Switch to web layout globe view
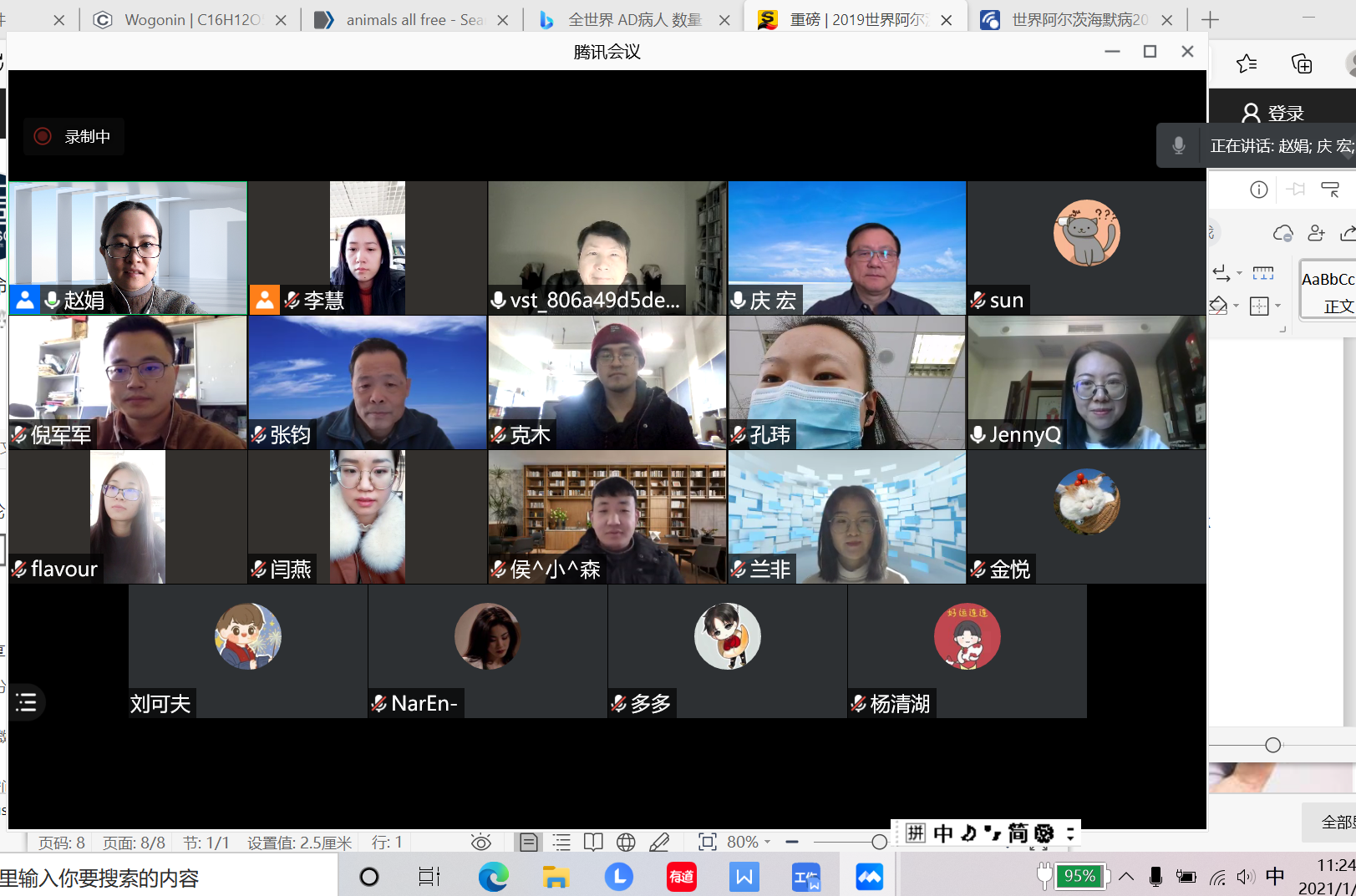Screen dimensions: 1356x896 [626, 843]
